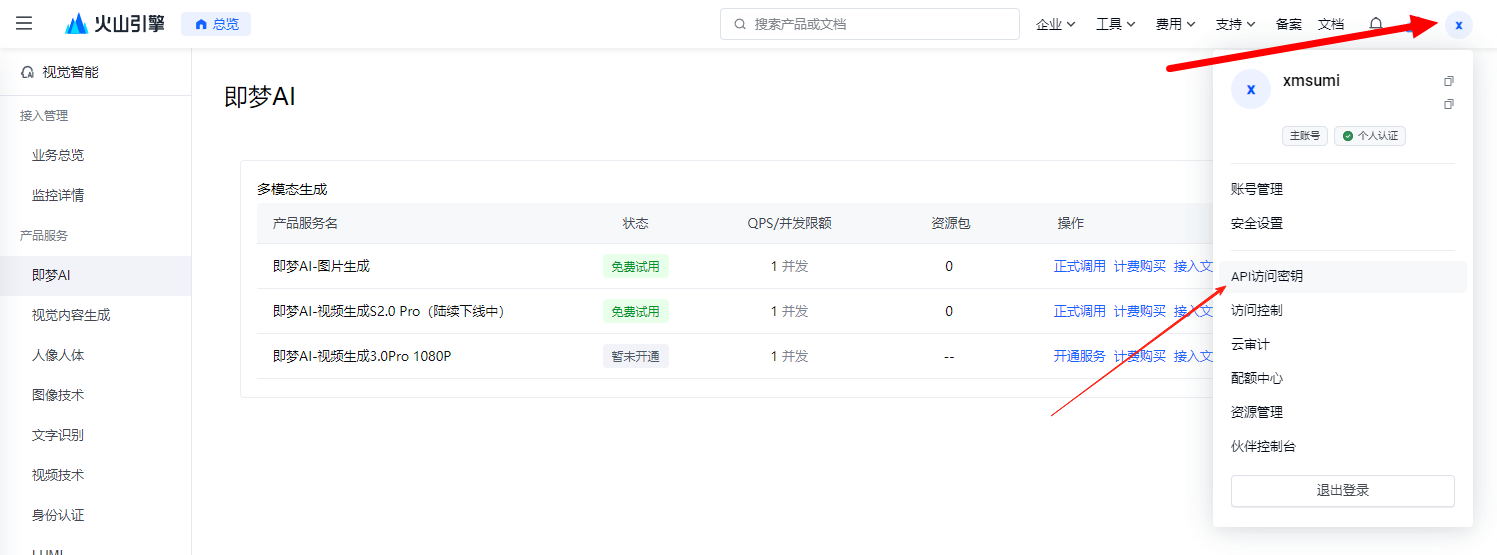Open 配额中心 in account menu
This screenshot has height=555, width=1497.
tap(1257, 378)
